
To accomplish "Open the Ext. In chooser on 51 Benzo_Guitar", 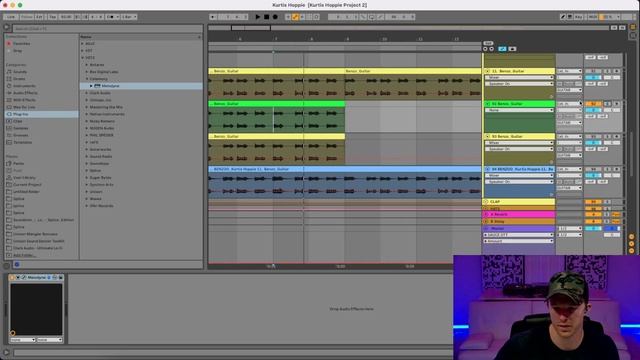I will (x=569, y=104).
